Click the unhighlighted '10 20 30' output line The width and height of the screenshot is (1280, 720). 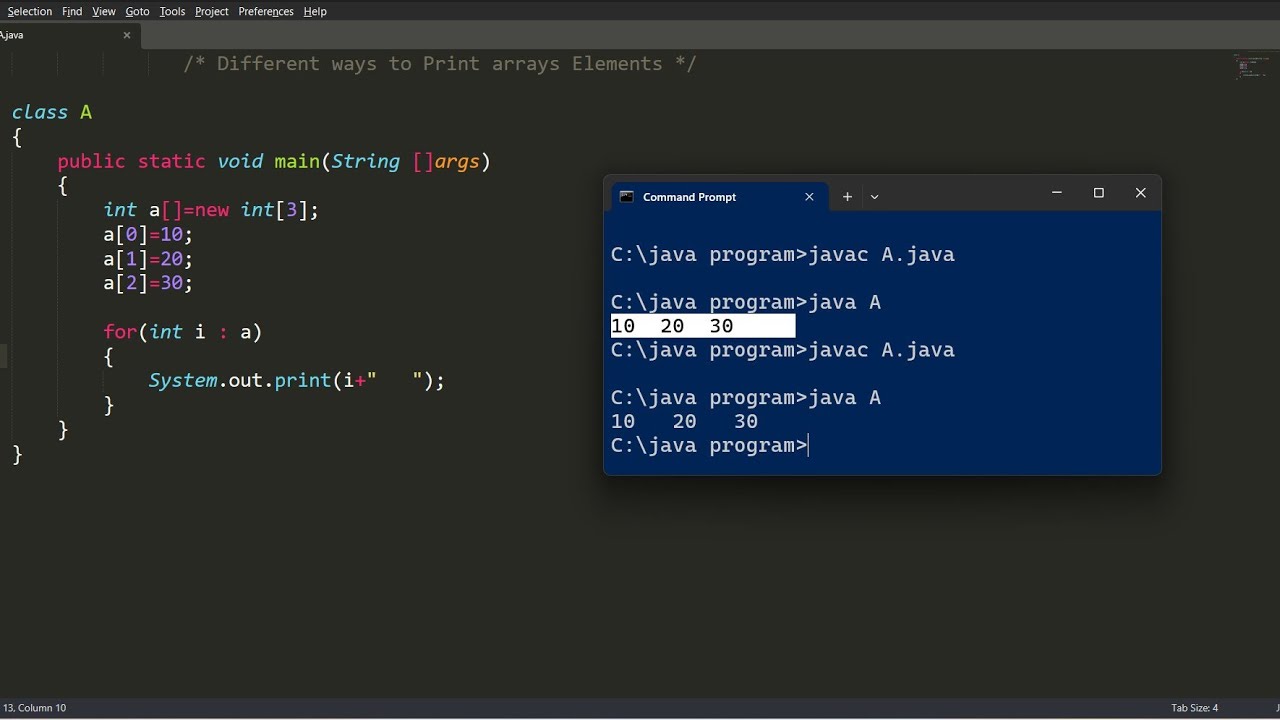pos(685,422)
